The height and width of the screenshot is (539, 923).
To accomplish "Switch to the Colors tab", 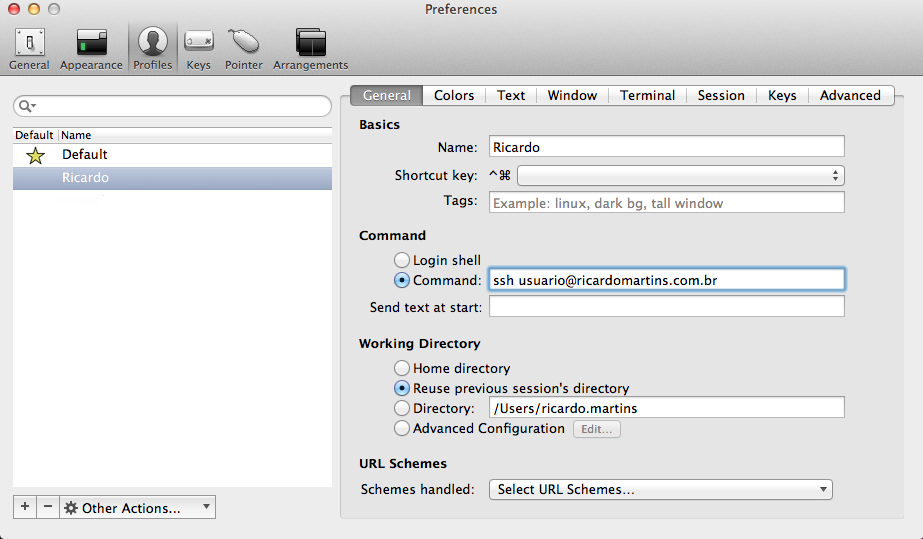I will pyautogui.click(x=454, y=95).
